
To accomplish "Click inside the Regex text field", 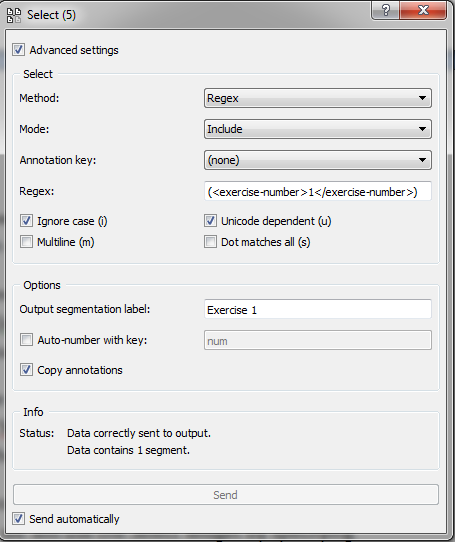I will [317, 191].
